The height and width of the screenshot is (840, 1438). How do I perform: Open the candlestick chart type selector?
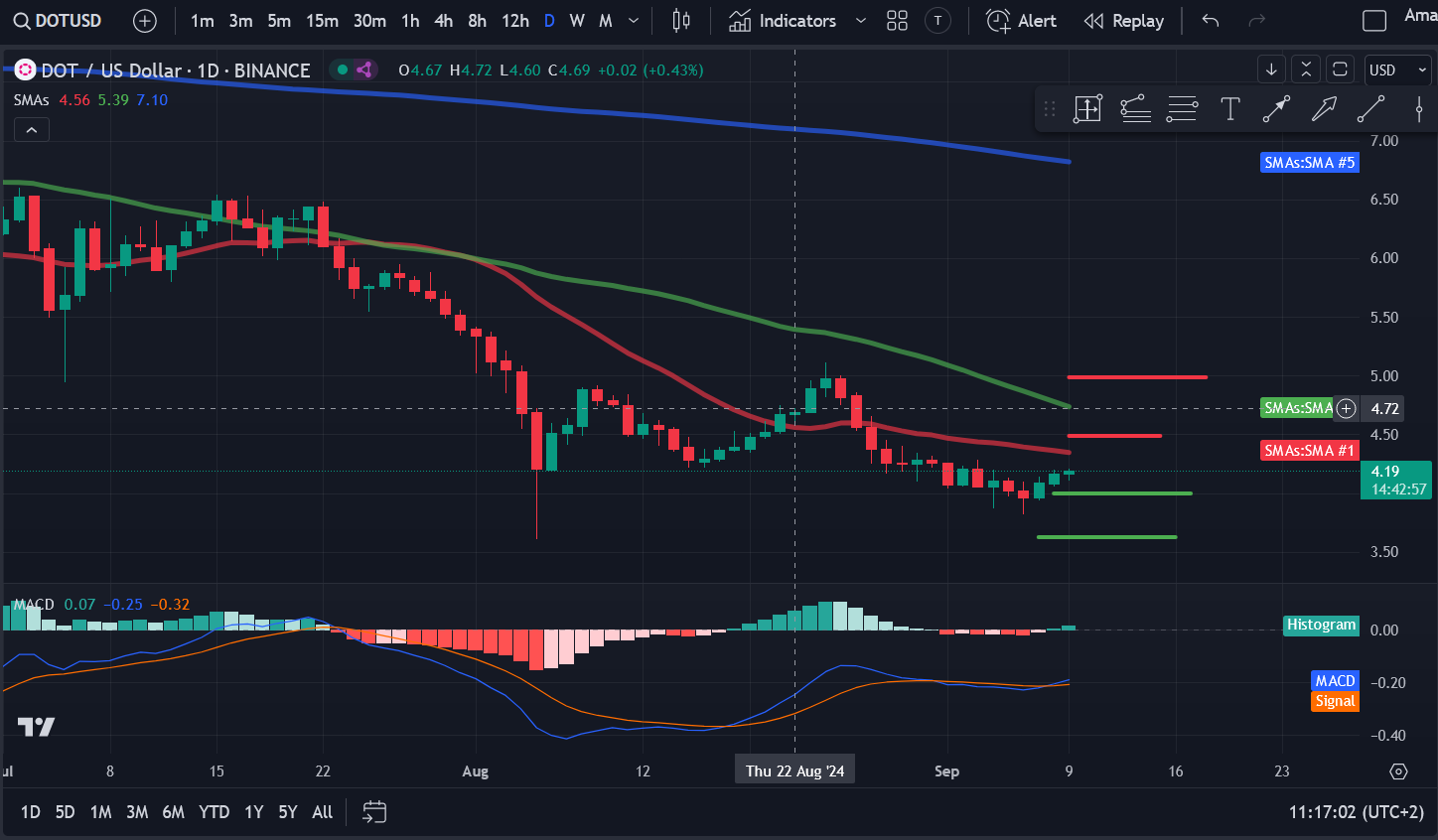(681, 21)
